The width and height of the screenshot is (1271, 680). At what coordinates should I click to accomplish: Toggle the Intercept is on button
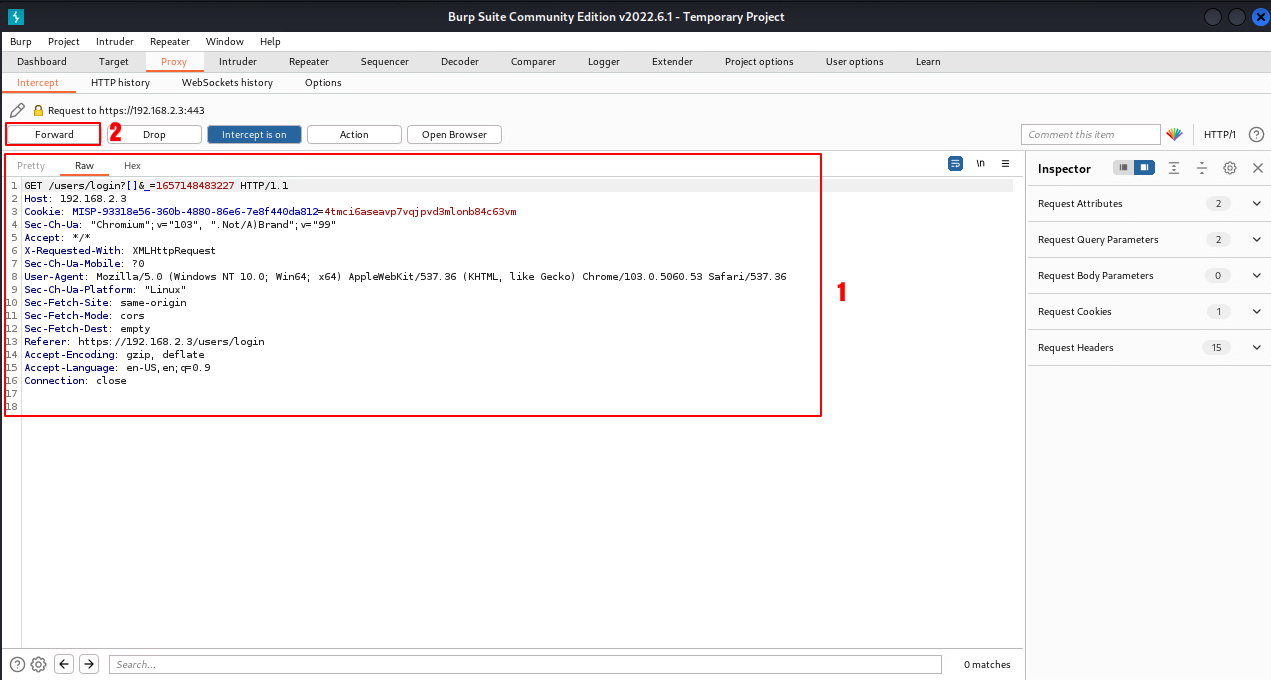pos(254,135)
